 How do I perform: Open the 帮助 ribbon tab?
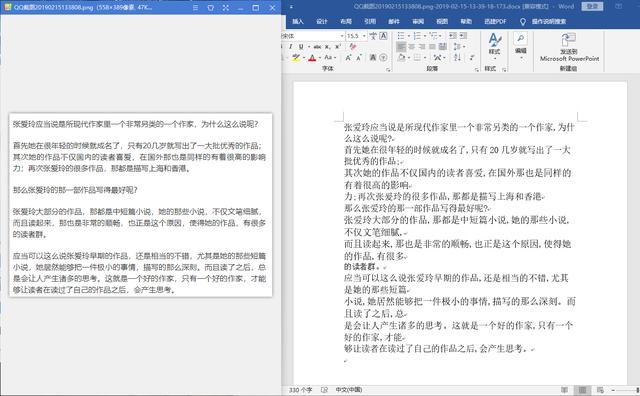click(x=466, y=21)
